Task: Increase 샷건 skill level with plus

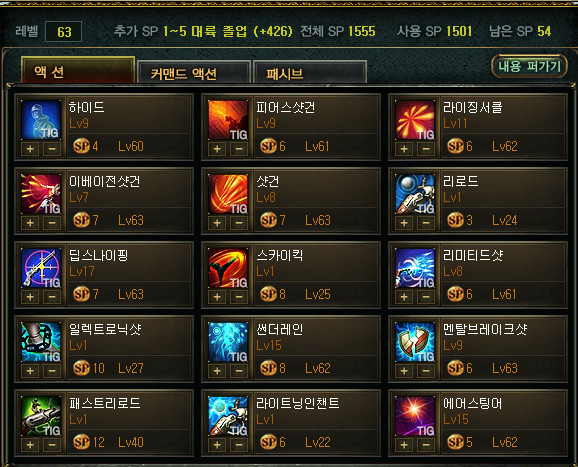Action: 217,223
